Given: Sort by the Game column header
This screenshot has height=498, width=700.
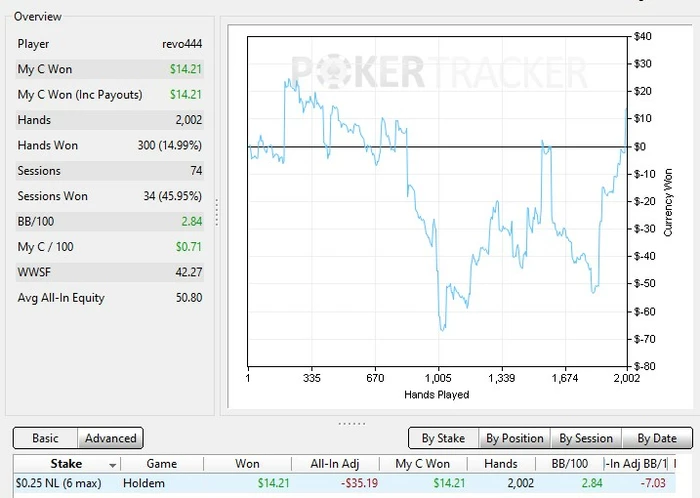Looking at the screenshot, I should (x=162, y=464).
